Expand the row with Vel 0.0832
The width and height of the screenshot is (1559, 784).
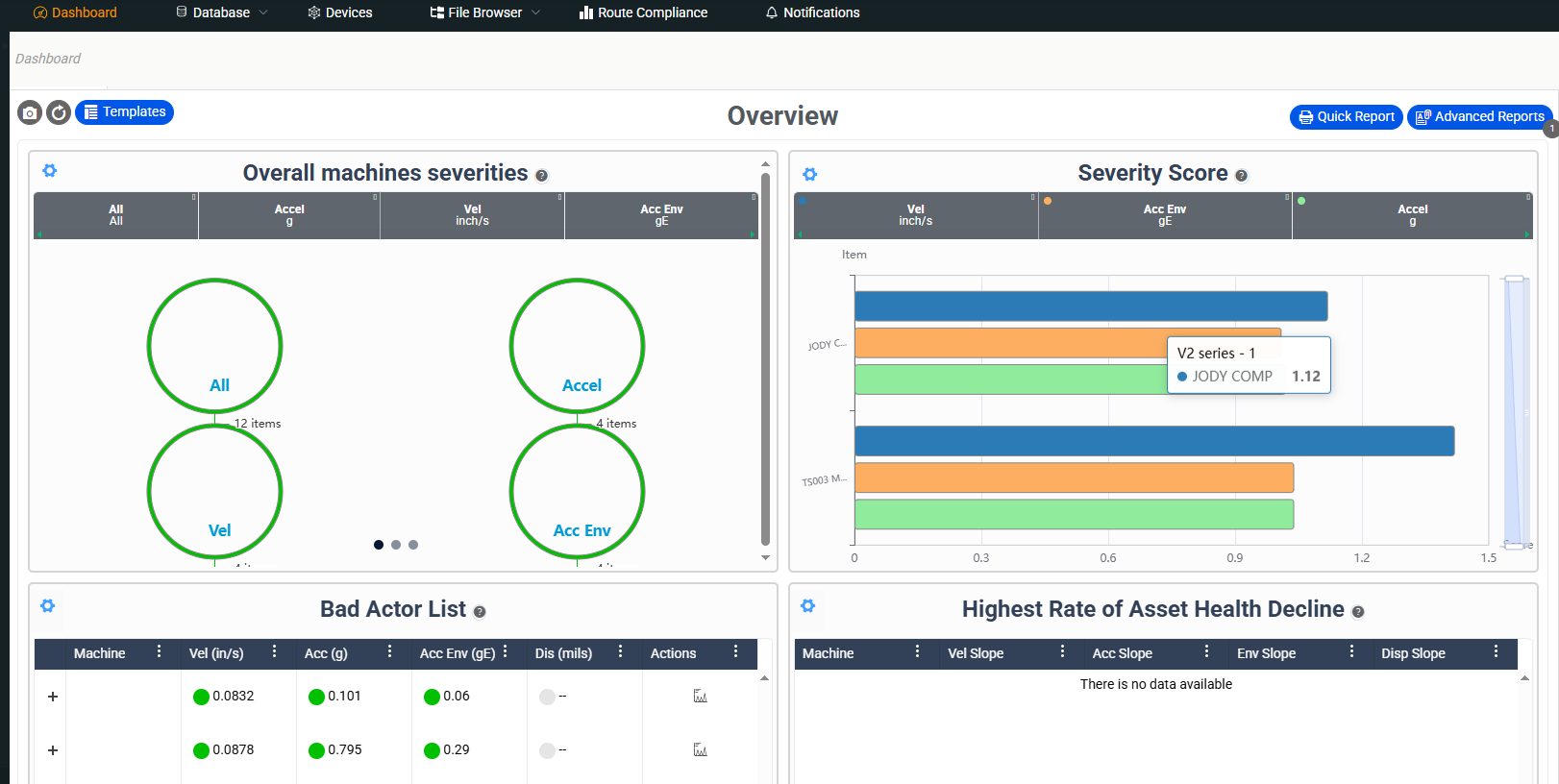click(x=53, y=697)
